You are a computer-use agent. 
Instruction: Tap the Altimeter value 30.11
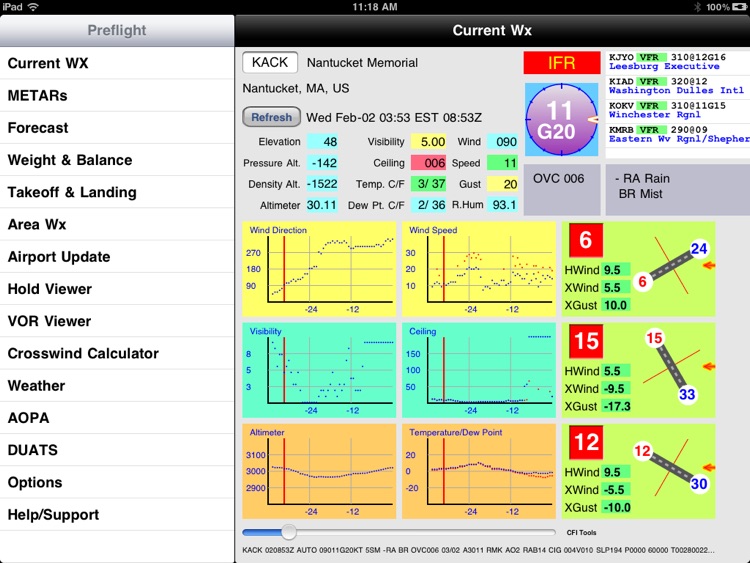(322, 205)
